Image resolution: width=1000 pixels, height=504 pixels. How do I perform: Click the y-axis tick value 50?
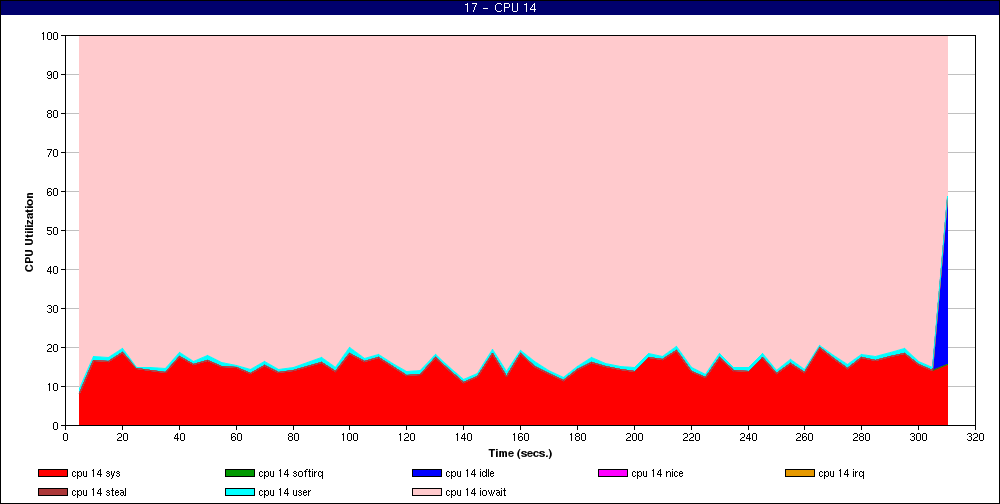coord(54,231)
